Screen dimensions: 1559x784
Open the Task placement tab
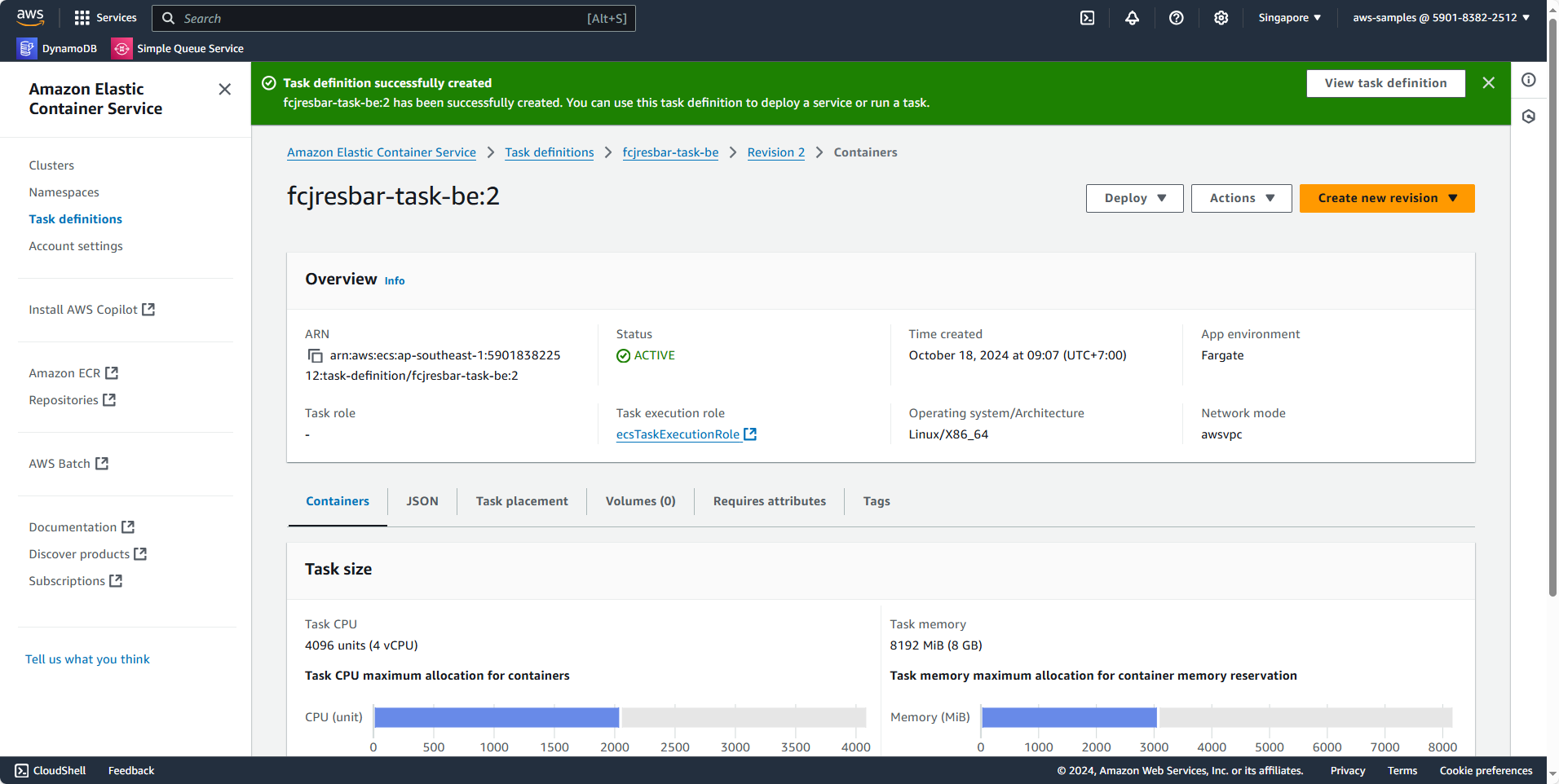(522, 501)
